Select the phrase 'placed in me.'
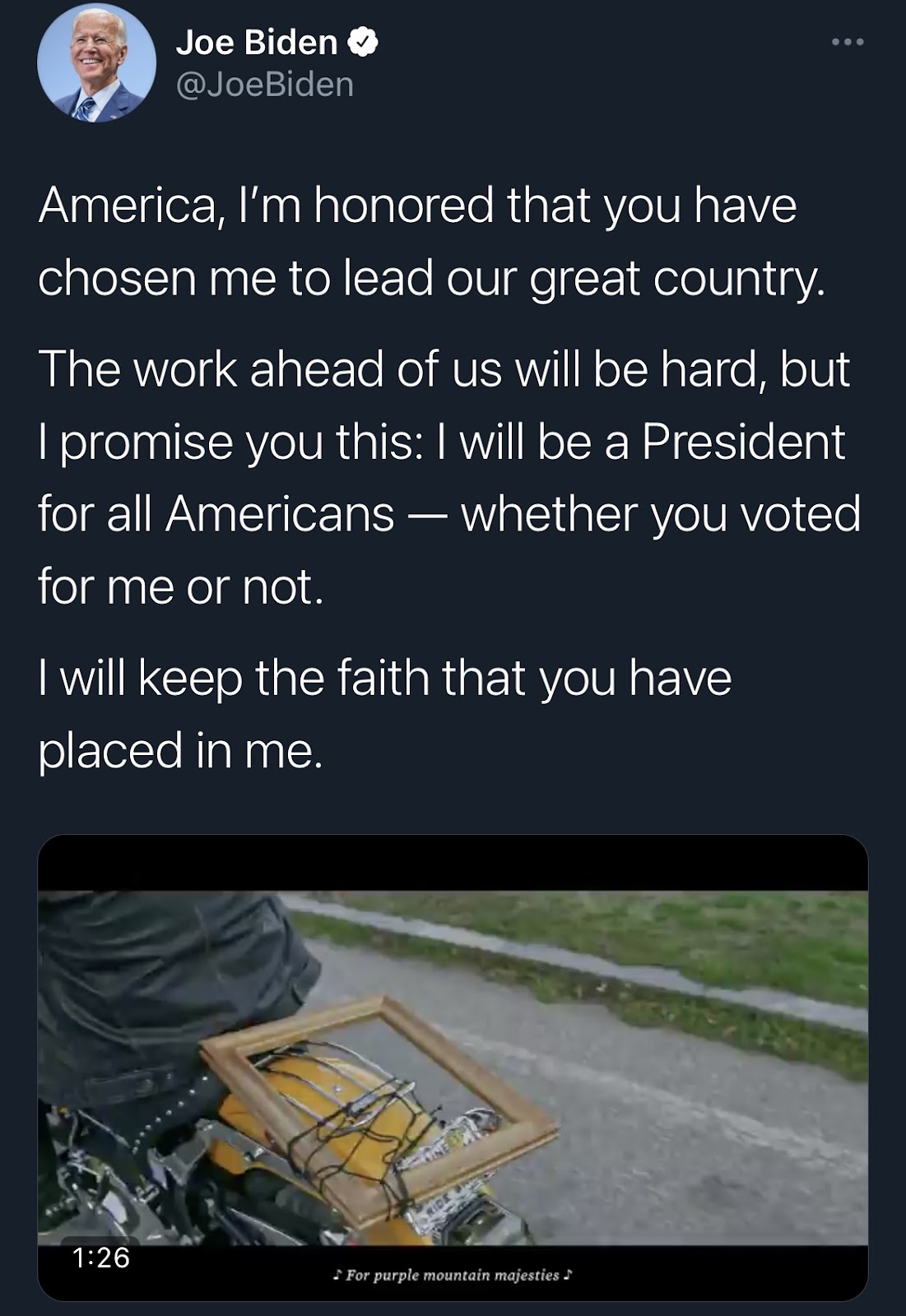 (x=181, y=750)
